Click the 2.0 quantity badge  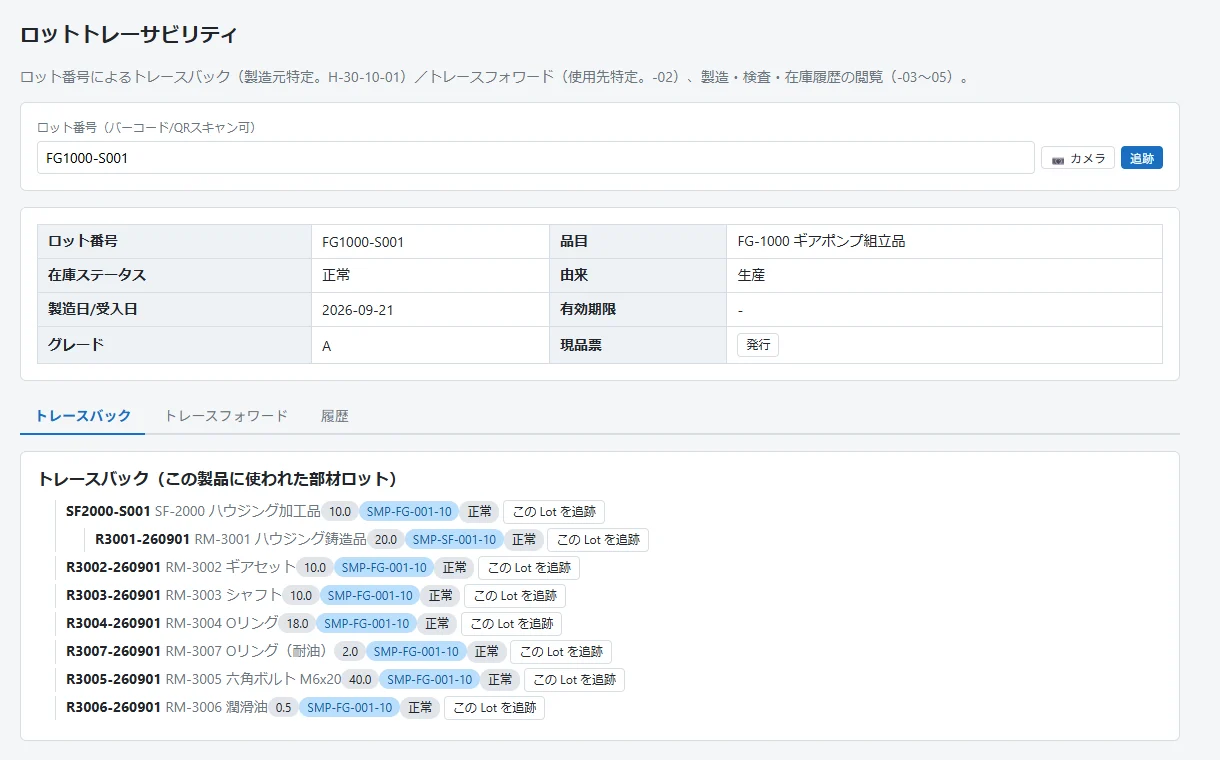pyautogui.click(x=350, y=652)
